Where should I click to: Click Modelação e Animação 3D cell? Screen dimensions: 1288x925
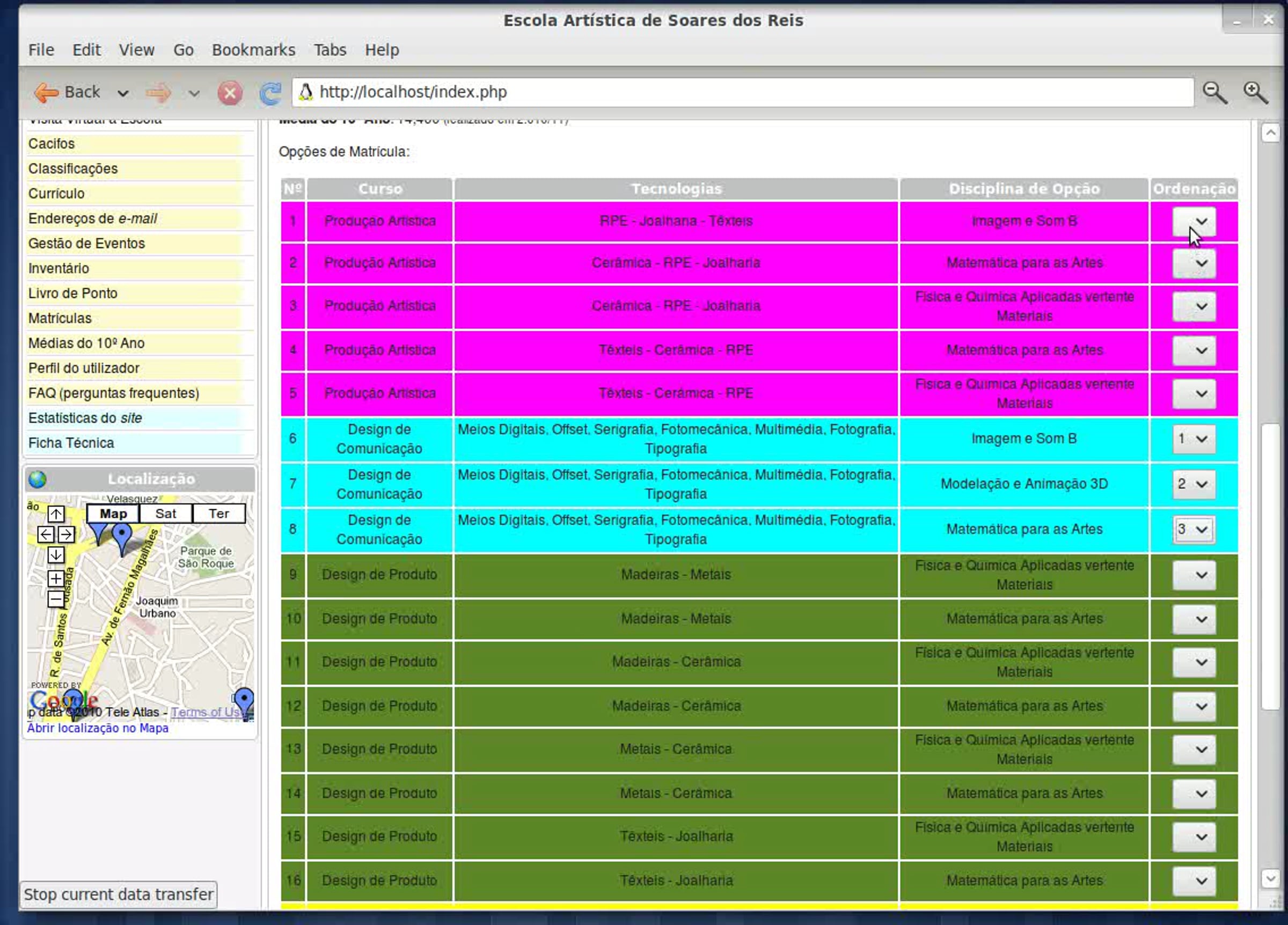(1024, 484)
